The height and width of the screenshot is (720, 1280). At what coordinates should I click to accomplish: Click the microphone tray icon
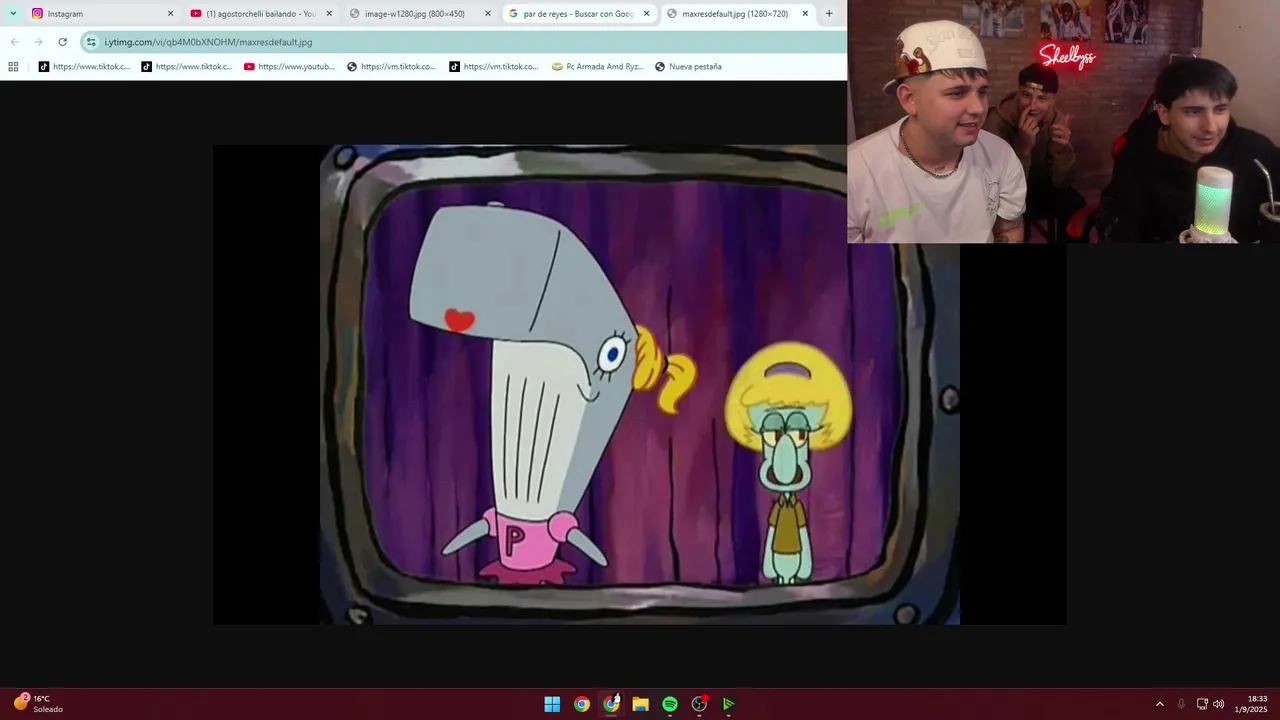pos(1181,704)
